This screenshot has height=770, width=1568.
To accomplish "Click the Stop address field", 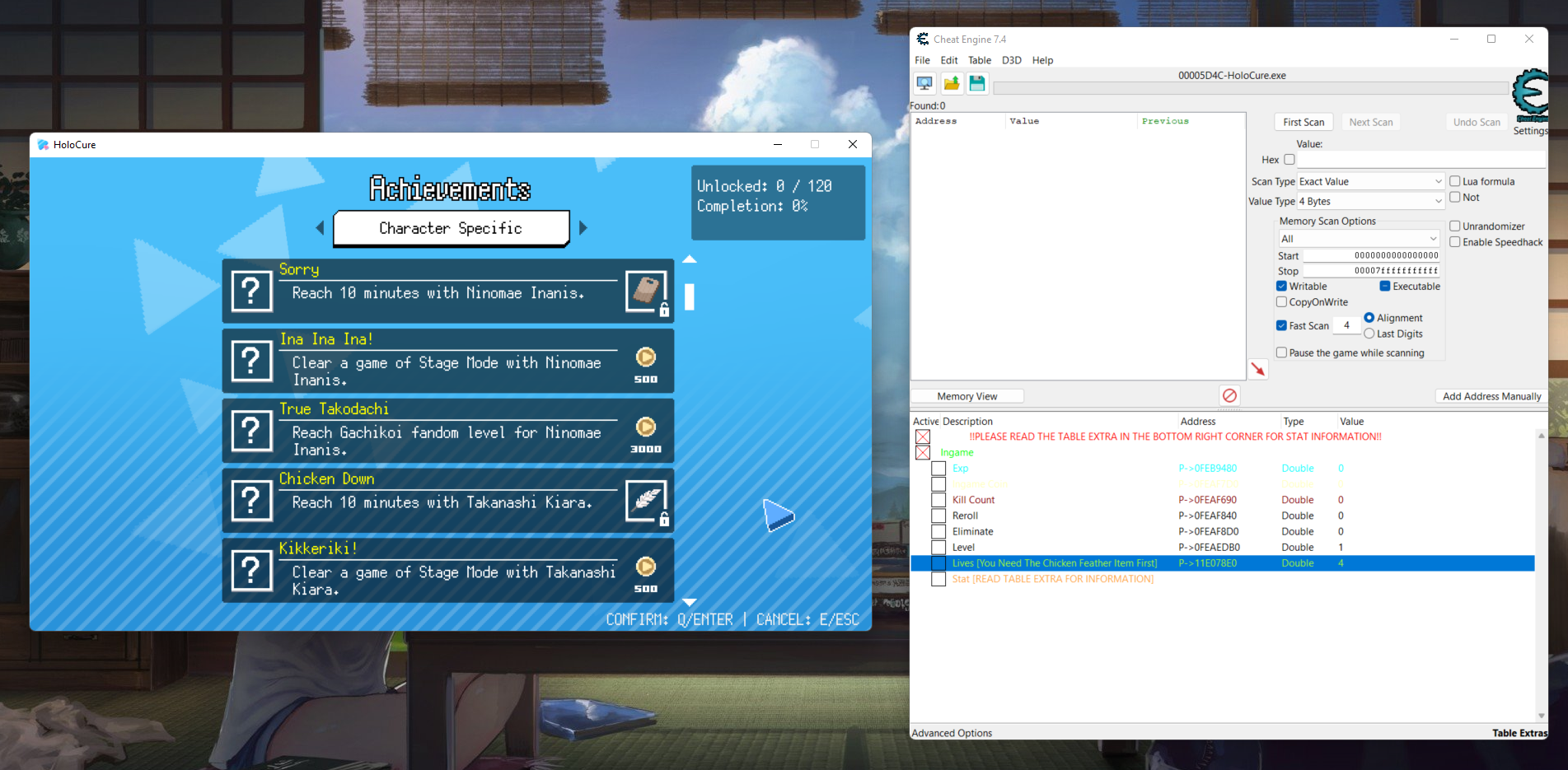I will (x=1371, y=270).
